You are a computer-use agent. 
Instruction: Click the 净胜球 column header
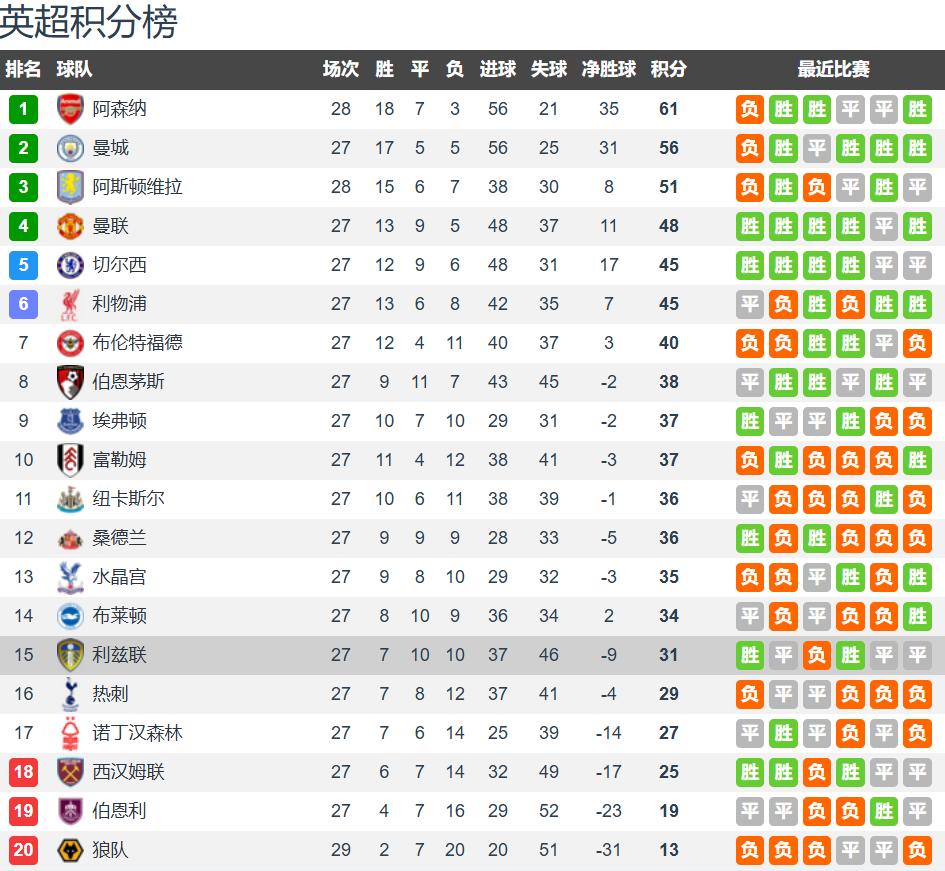tap(608, 70)
